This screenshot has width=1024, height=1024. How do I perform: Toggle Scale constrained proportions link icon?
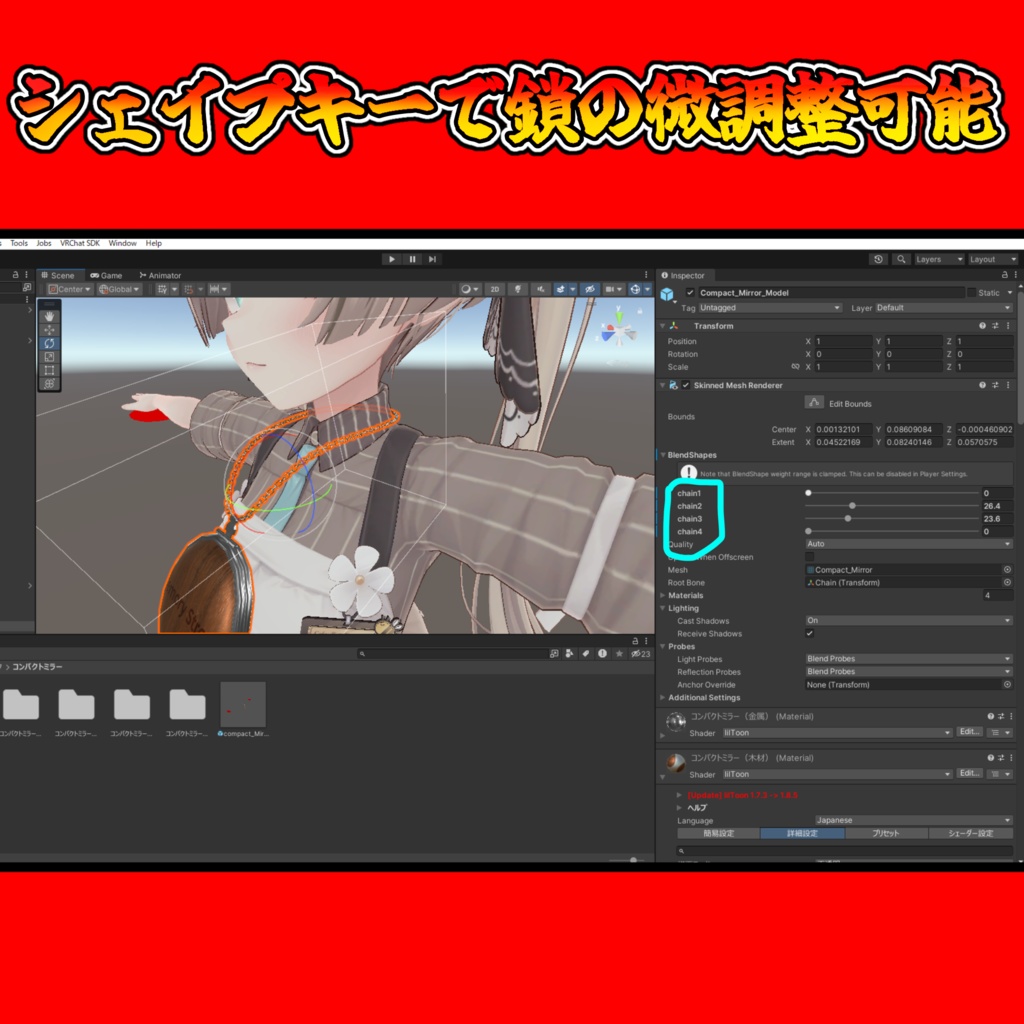795,366
